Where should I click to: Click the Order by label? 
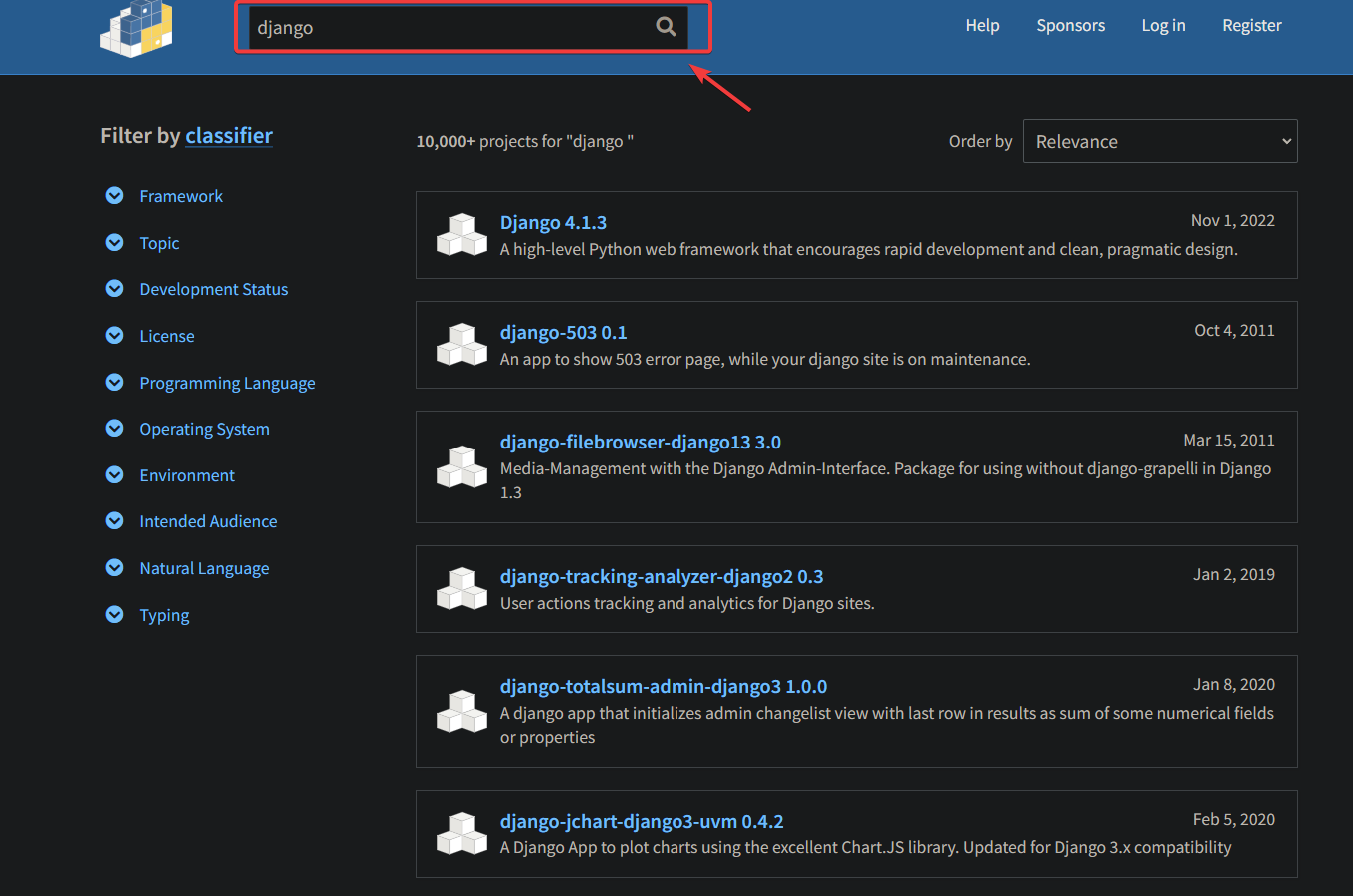tap(980, 141)
